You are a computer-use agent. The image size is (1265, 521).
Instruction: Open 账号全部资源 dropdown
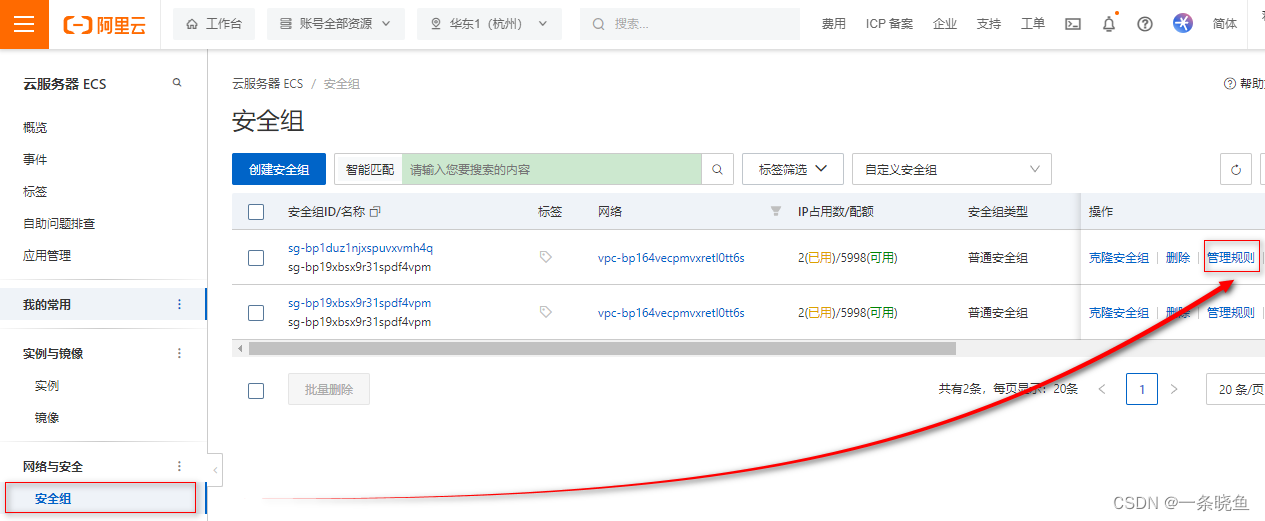[336, 24]
